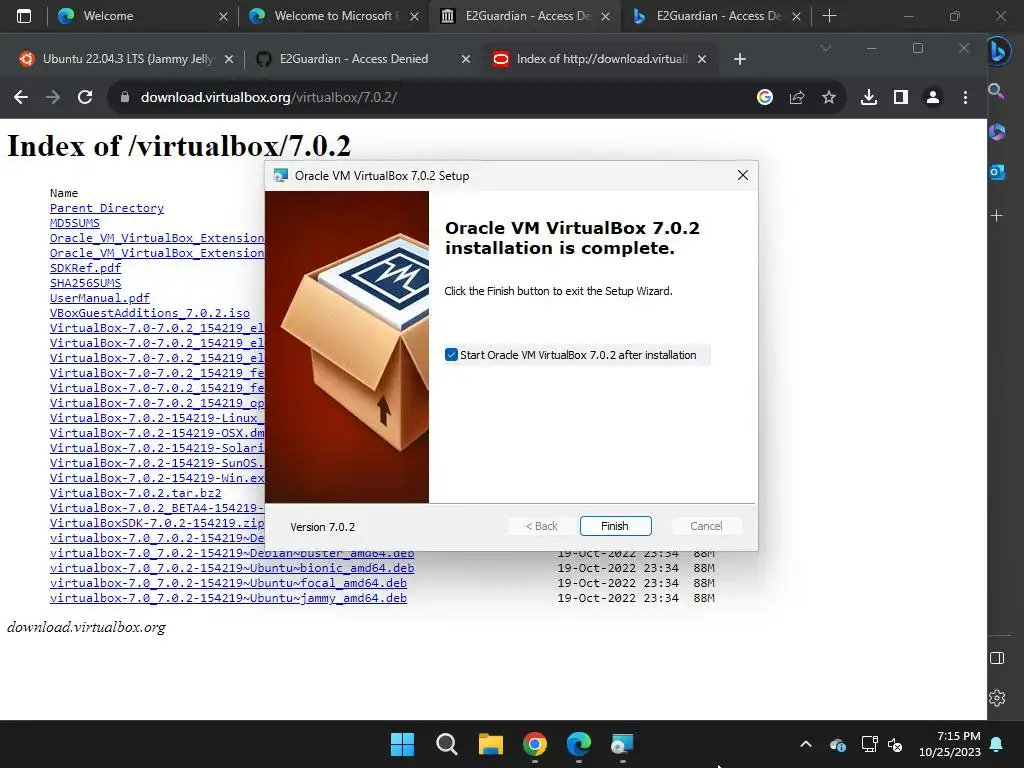
Task: Download VirtualBox-7.0.2.tar.bz2
Action: [136, 493]
